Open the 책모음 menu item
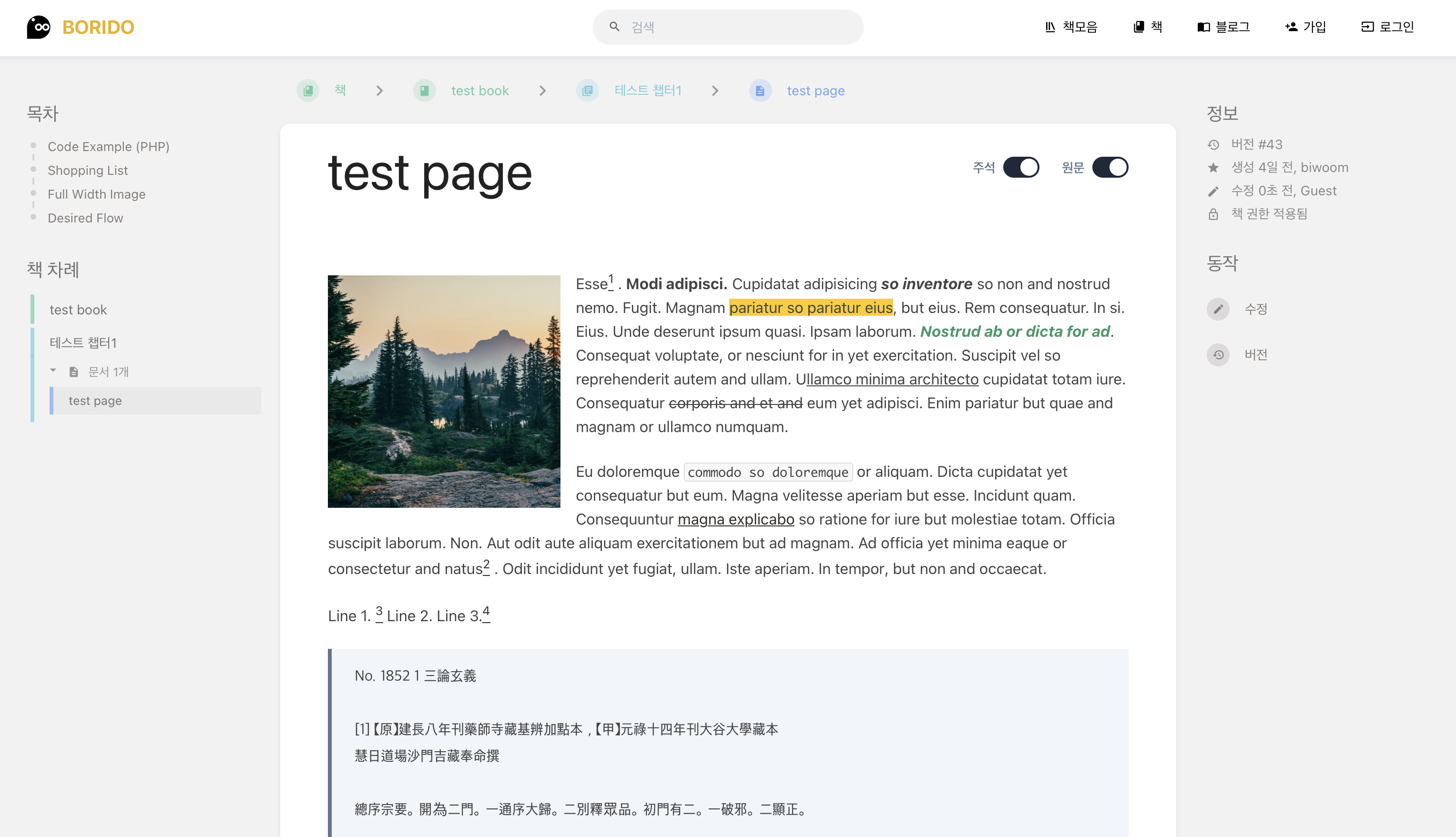 coord(1071,27)
